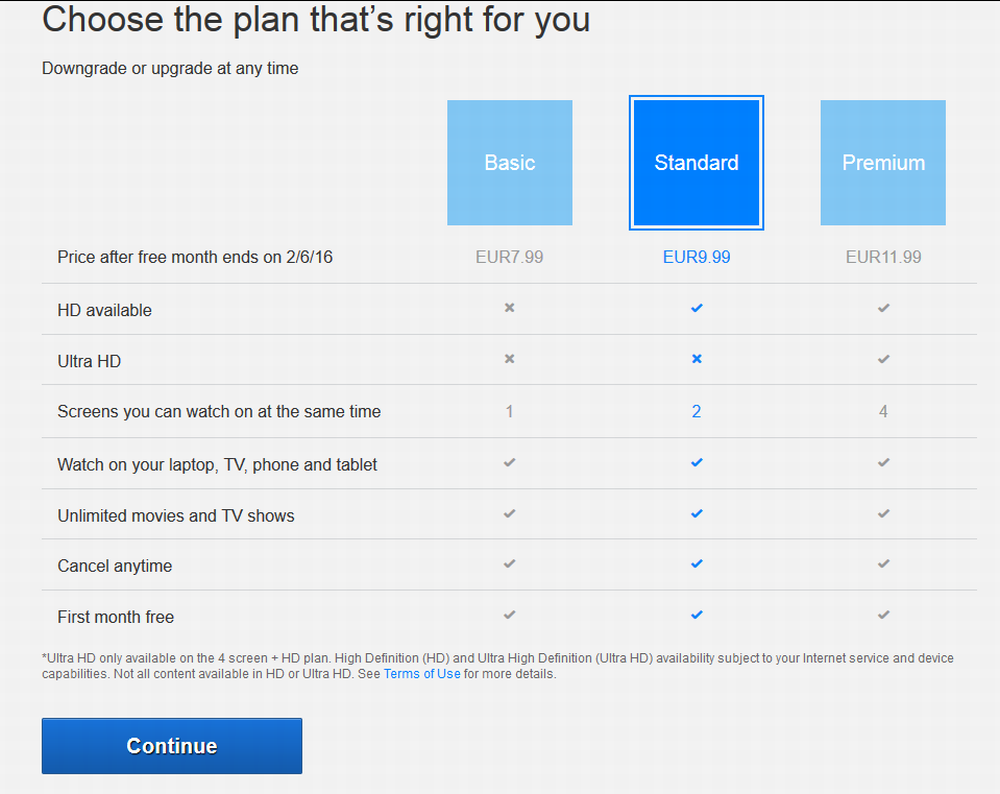This screenshot has height=794, width=1000.
Task: Click the Standard Ultra HD blue cross
Action: tap(696, 359)
